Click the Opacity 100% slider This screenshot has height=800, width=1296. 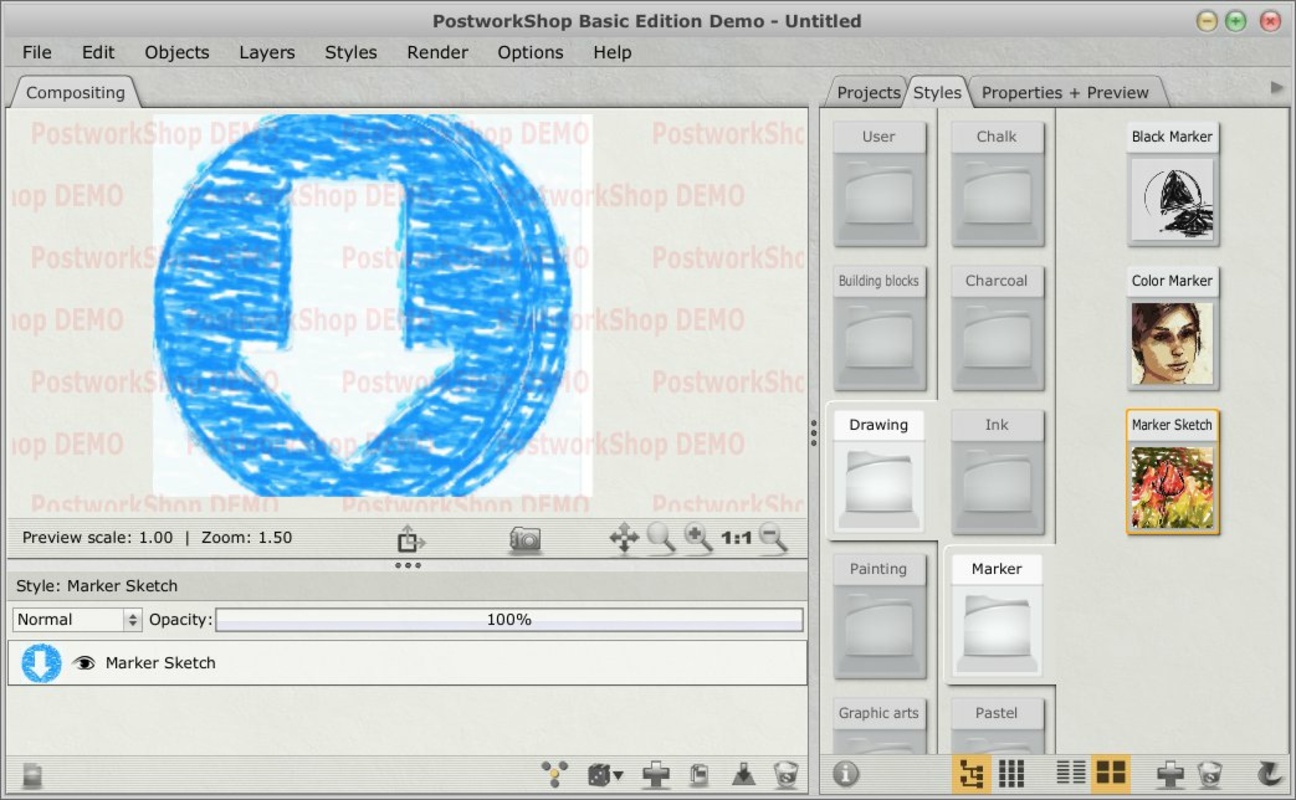coord(509,620)
